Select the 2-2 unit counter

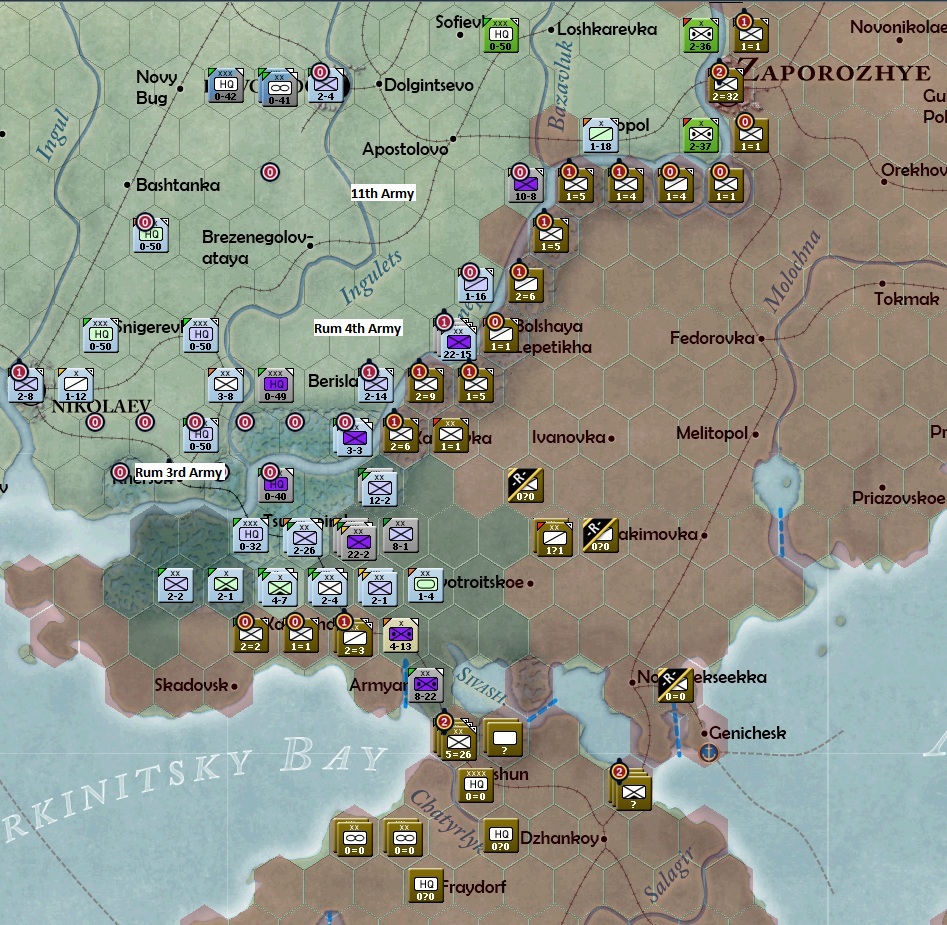(x=175, y=586)
